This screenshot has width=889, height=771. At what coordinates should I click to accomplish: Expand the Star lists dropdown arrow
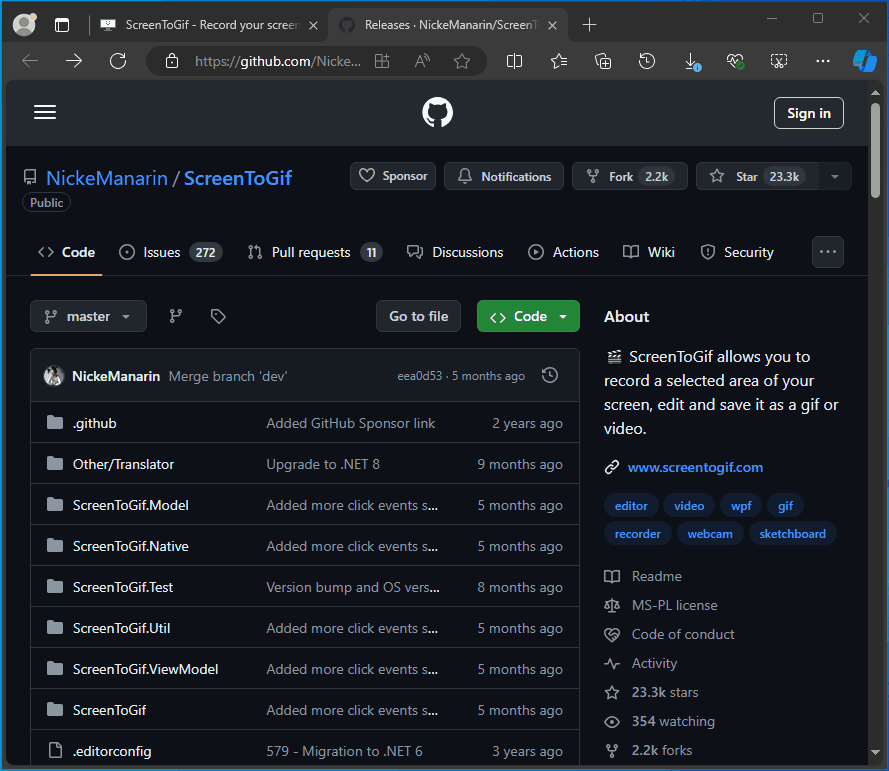(x=835, y=176)
